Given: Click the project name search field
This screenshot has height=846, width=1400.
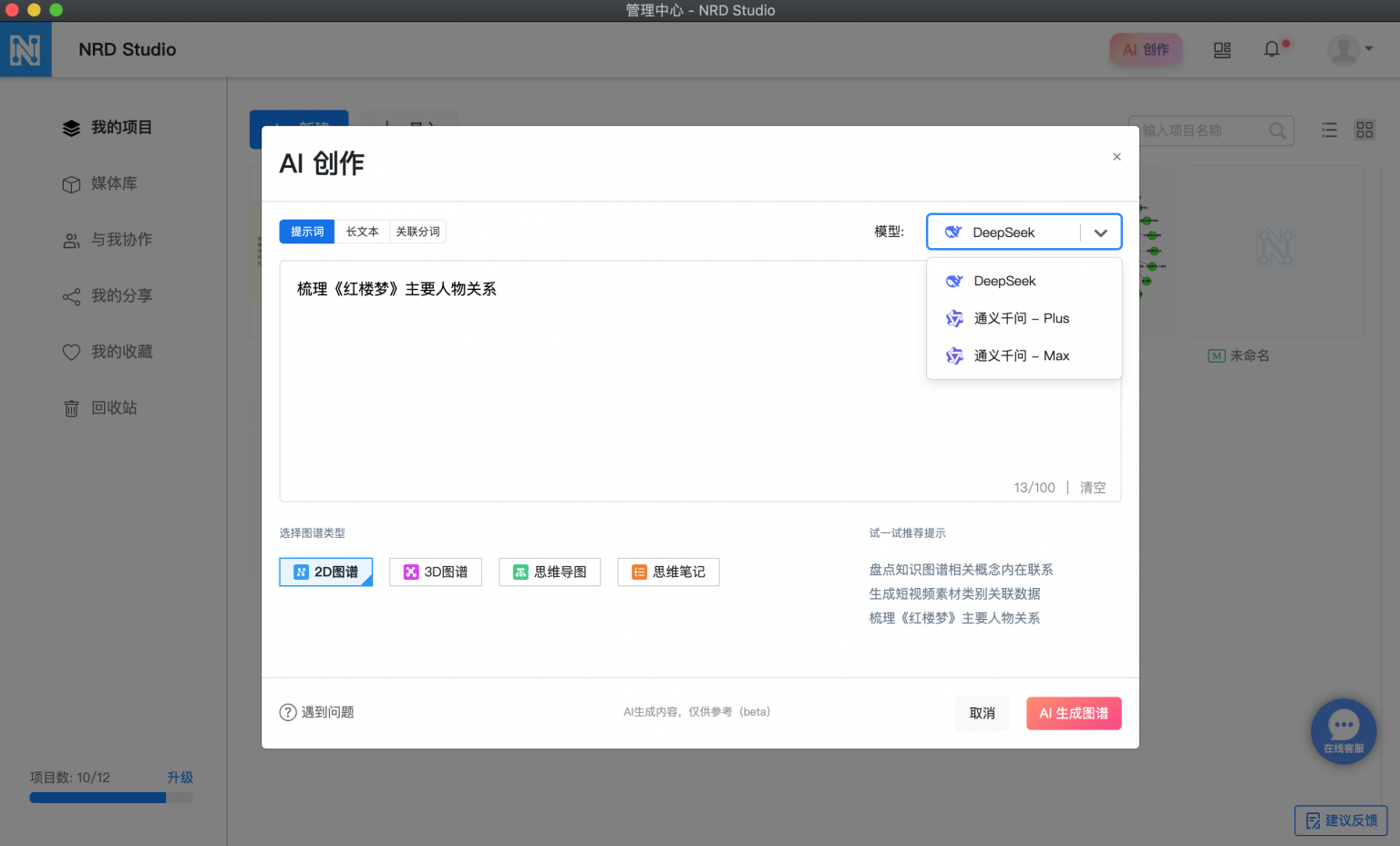Looking at the screenshot, I should 1203,130.
